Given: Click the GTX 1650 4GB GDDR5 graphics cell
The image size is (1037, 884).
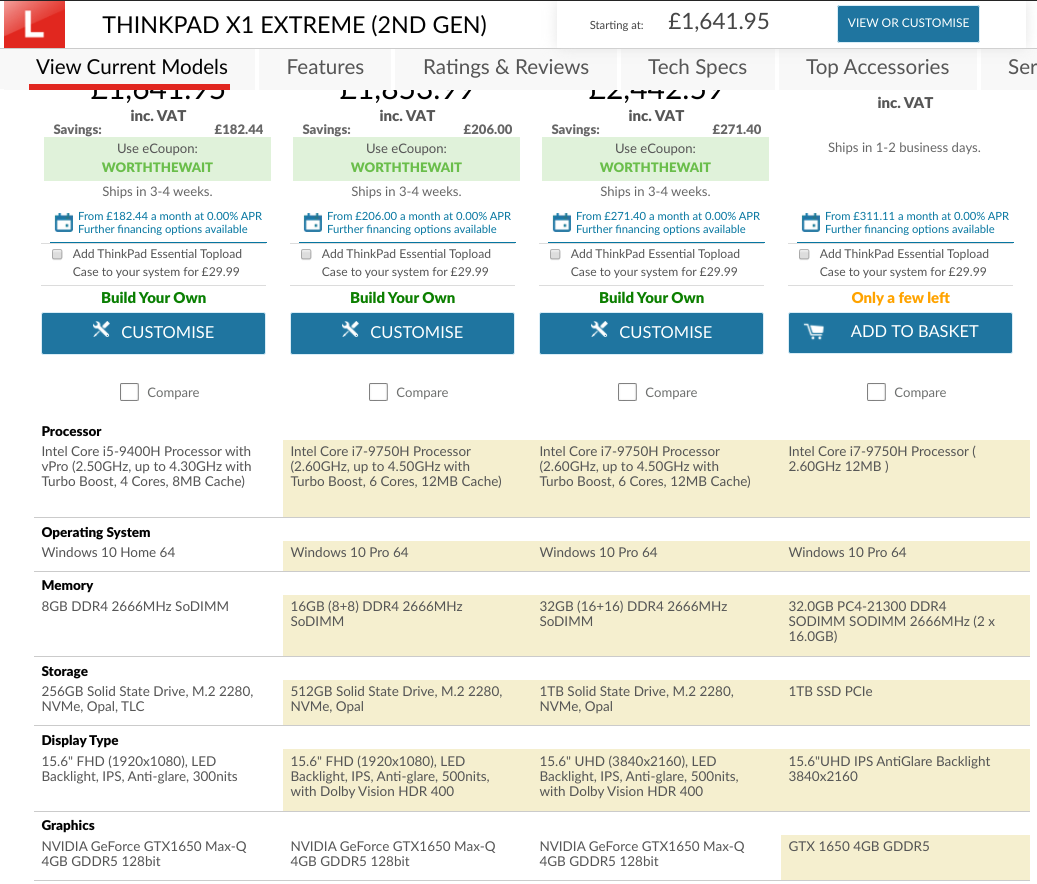Looking at the screenshot, I should (x=858, y=846).
